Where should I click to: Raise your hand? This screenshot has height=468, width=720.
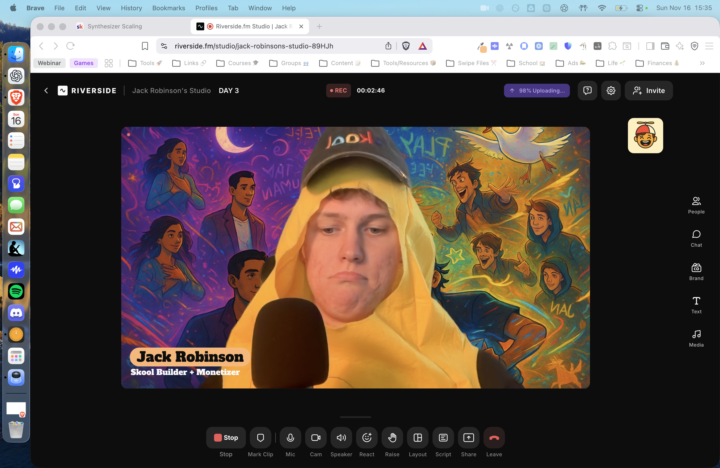coord(392,437)
